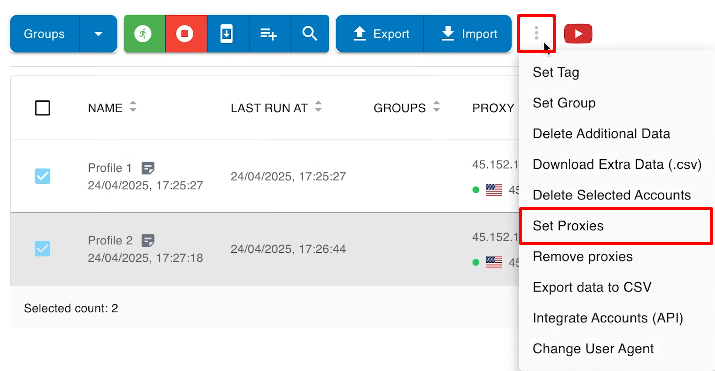Click the US flag in Profile 2 row
The image size is (715, 371).
tap(494, 262)
